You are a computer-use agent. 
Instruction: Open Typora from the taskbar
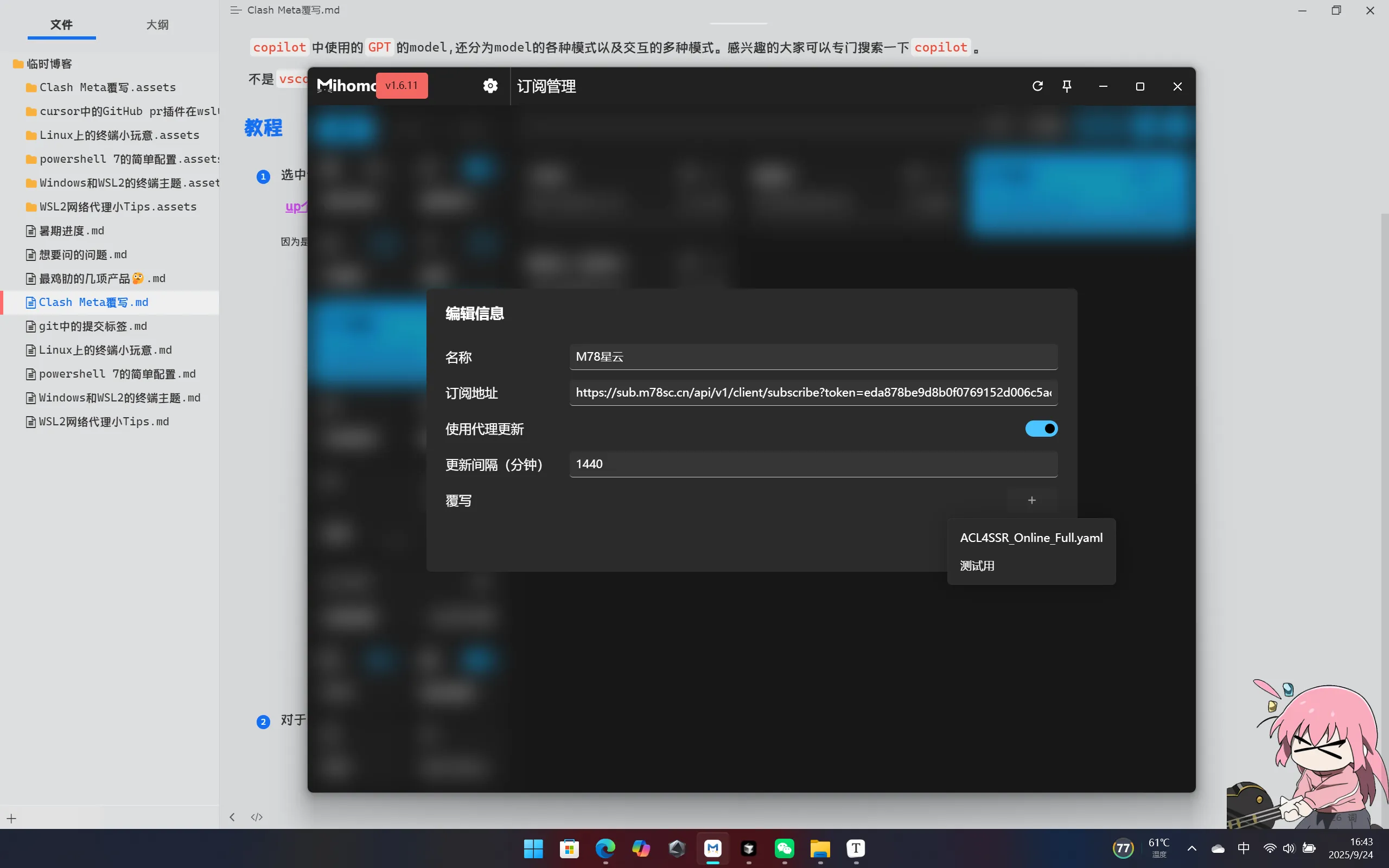click(855, 848)
